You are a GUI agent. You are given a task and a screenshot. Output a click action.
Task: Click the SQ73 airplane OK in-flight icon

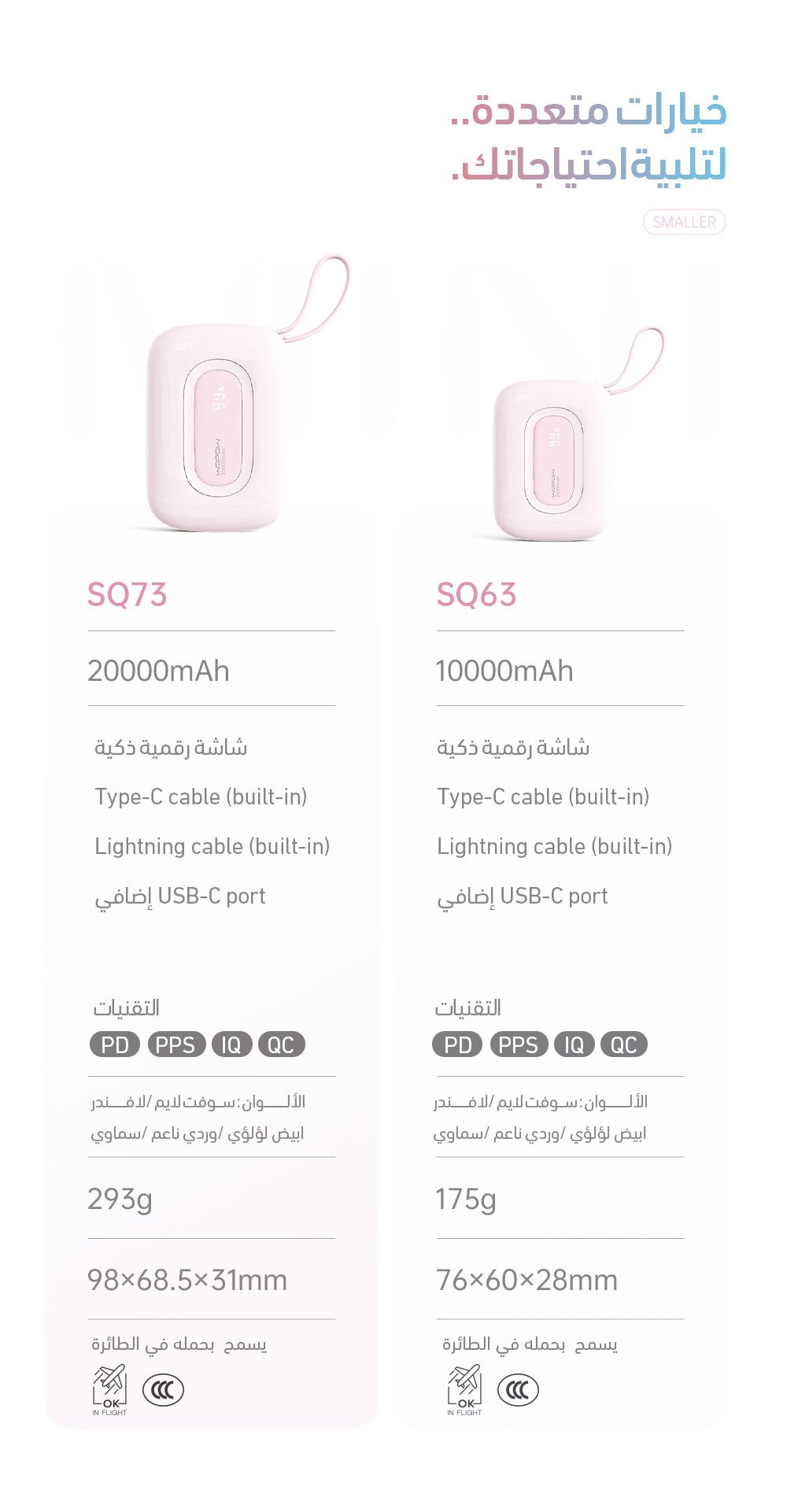[110, 1390]
